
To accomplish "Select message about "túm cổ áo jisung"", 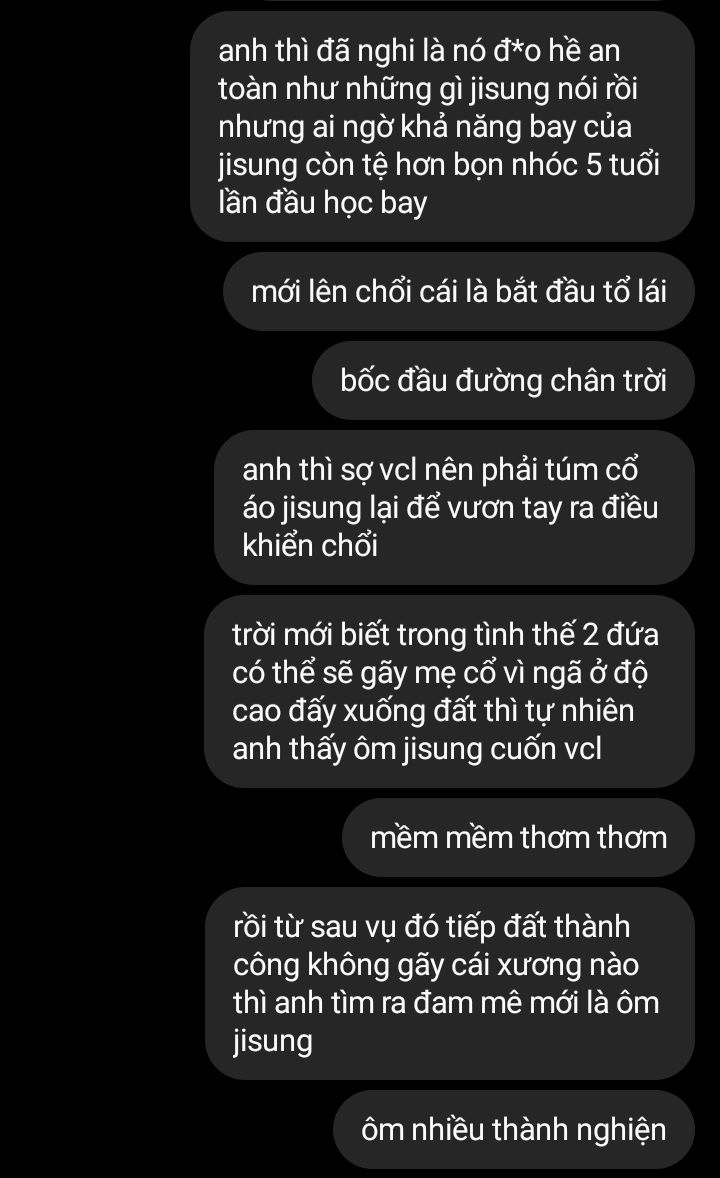I will [454, 507].
